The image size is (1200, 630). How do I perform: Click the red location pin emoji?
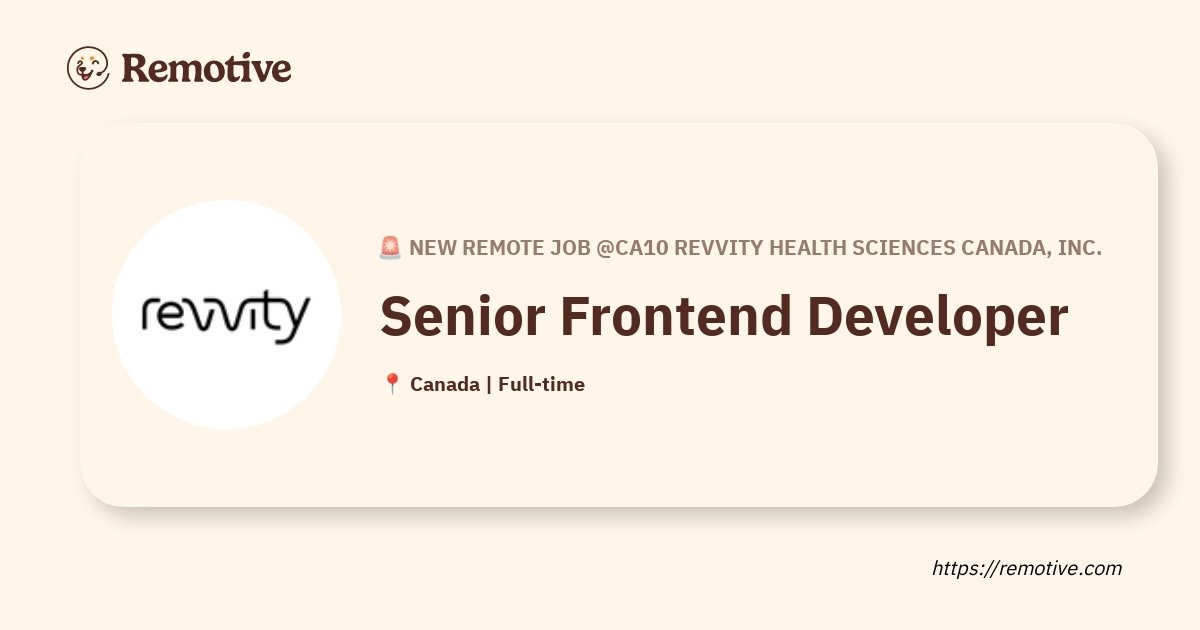(x=392, y=384)
